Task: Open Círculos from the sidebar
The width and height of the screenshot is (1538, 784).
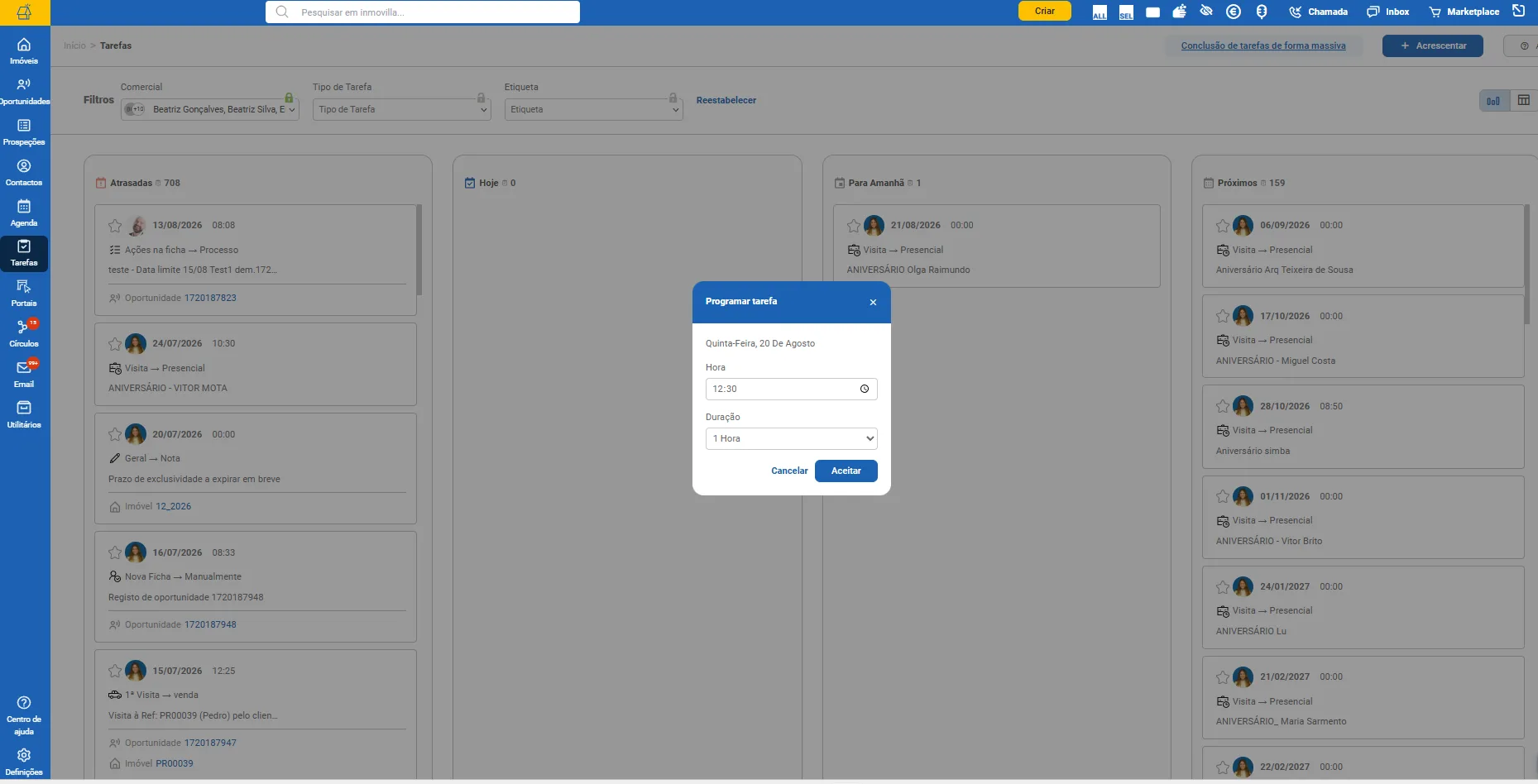Action: coord(24,333)
